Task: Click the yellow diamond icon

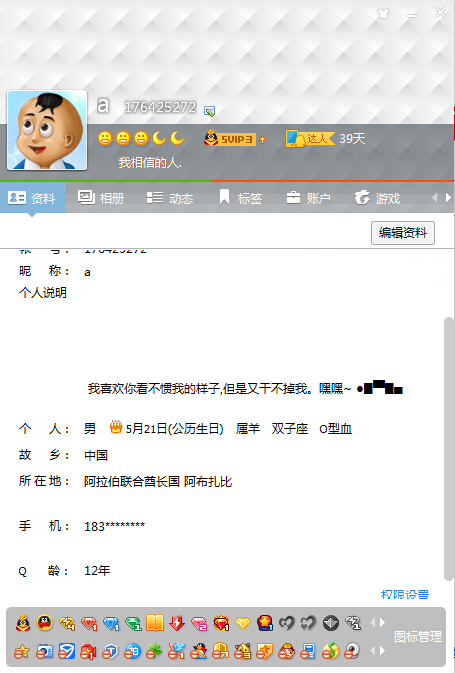Action: [243, 623]
